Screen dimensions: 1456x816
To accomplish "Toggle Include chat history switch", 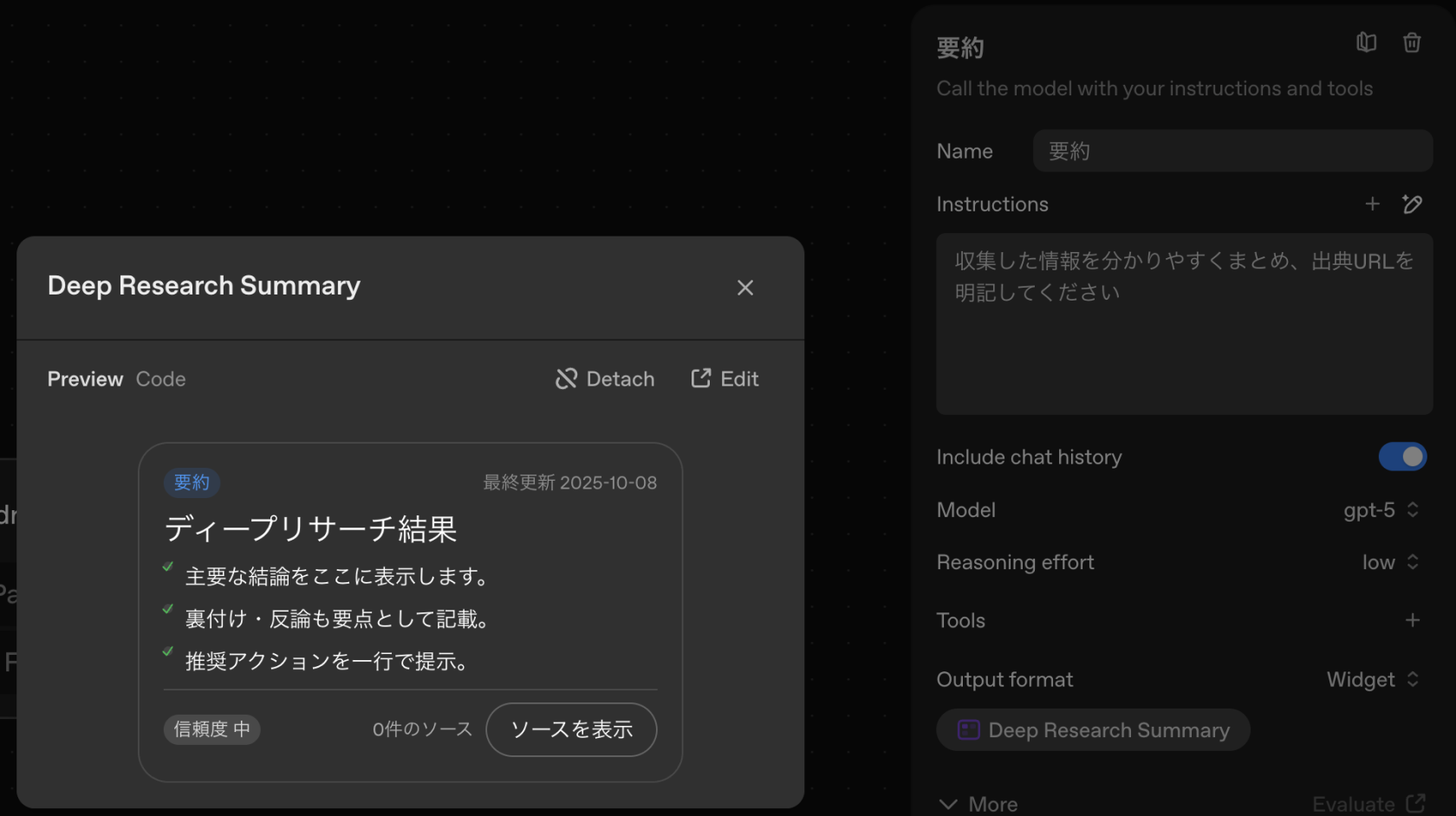I will 1401,457.
